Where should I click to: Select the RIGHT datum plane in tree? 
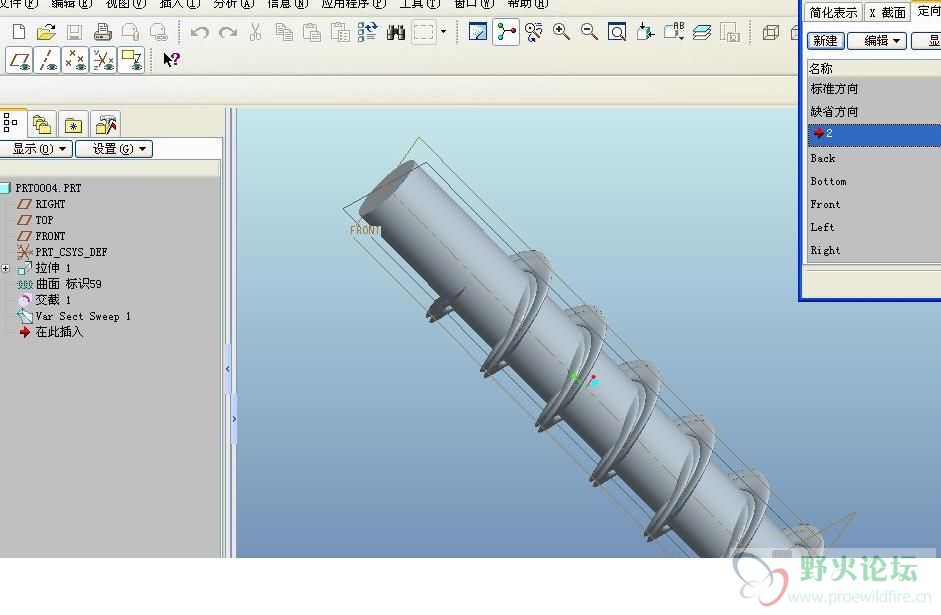click(x=50, y=204)
